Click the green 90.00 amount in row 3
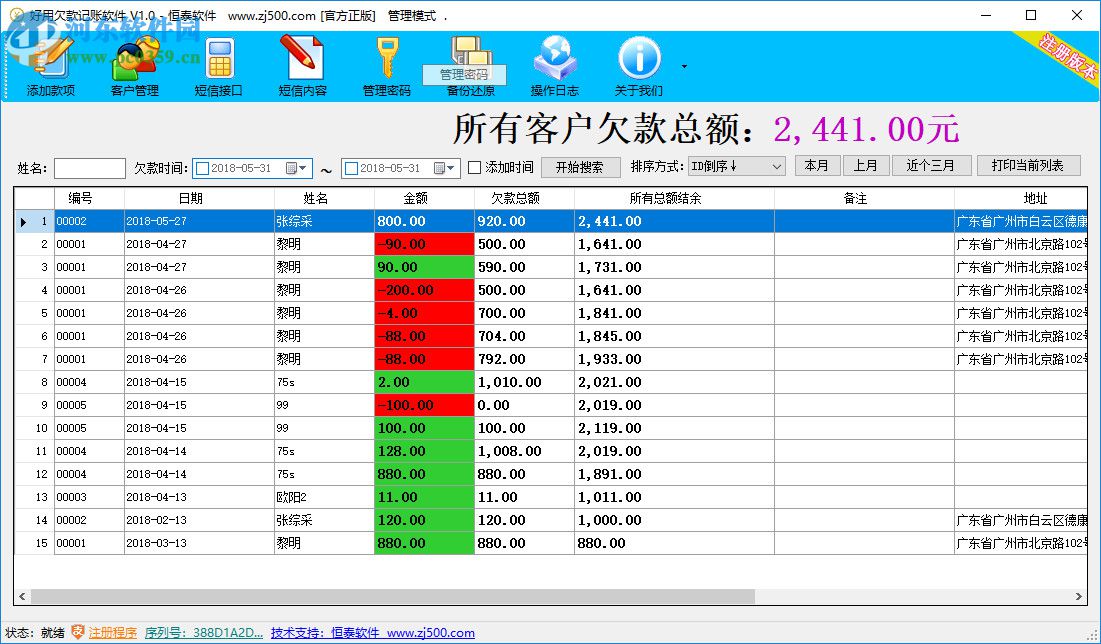1101x644 pixels. 424,268
